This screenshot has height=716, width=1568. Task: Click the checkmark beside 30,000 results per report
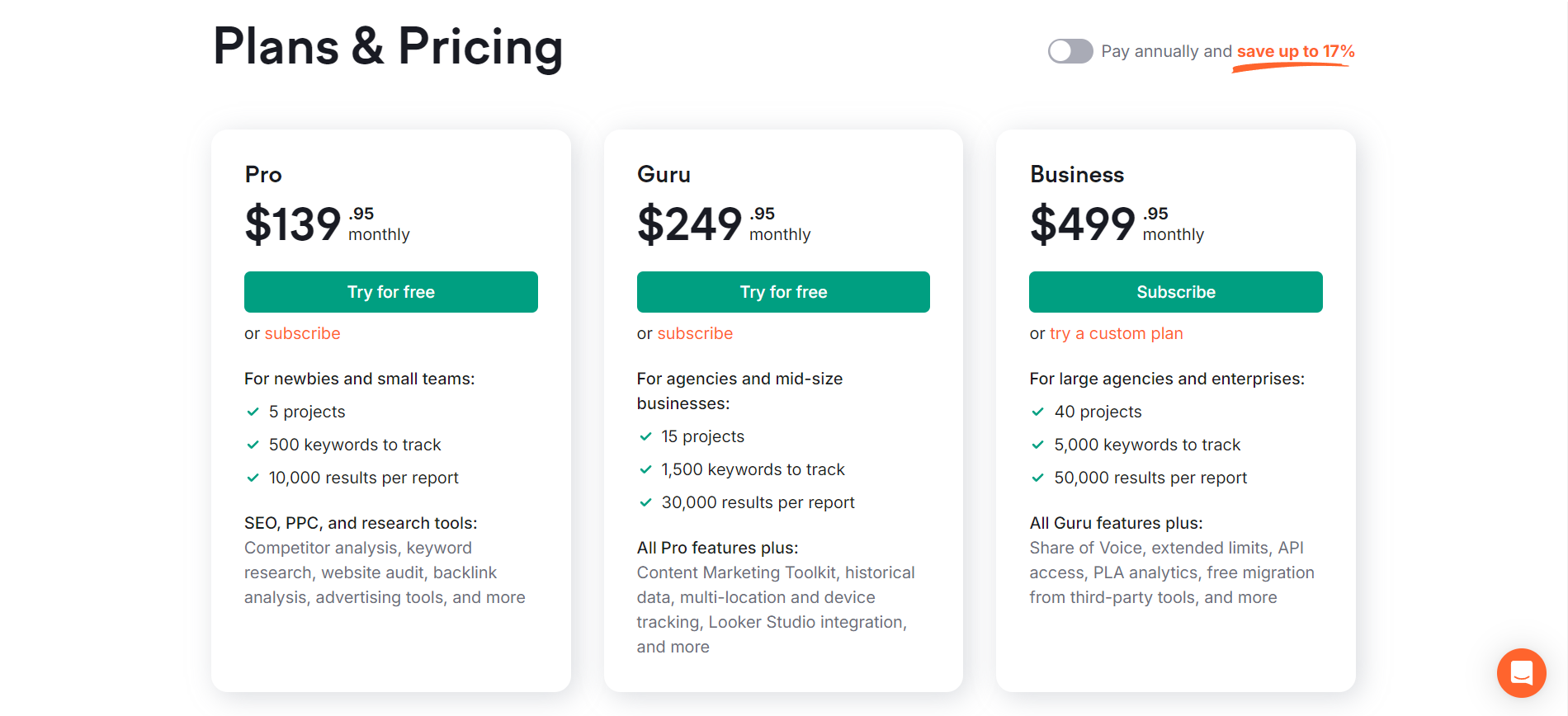[645, 502]
